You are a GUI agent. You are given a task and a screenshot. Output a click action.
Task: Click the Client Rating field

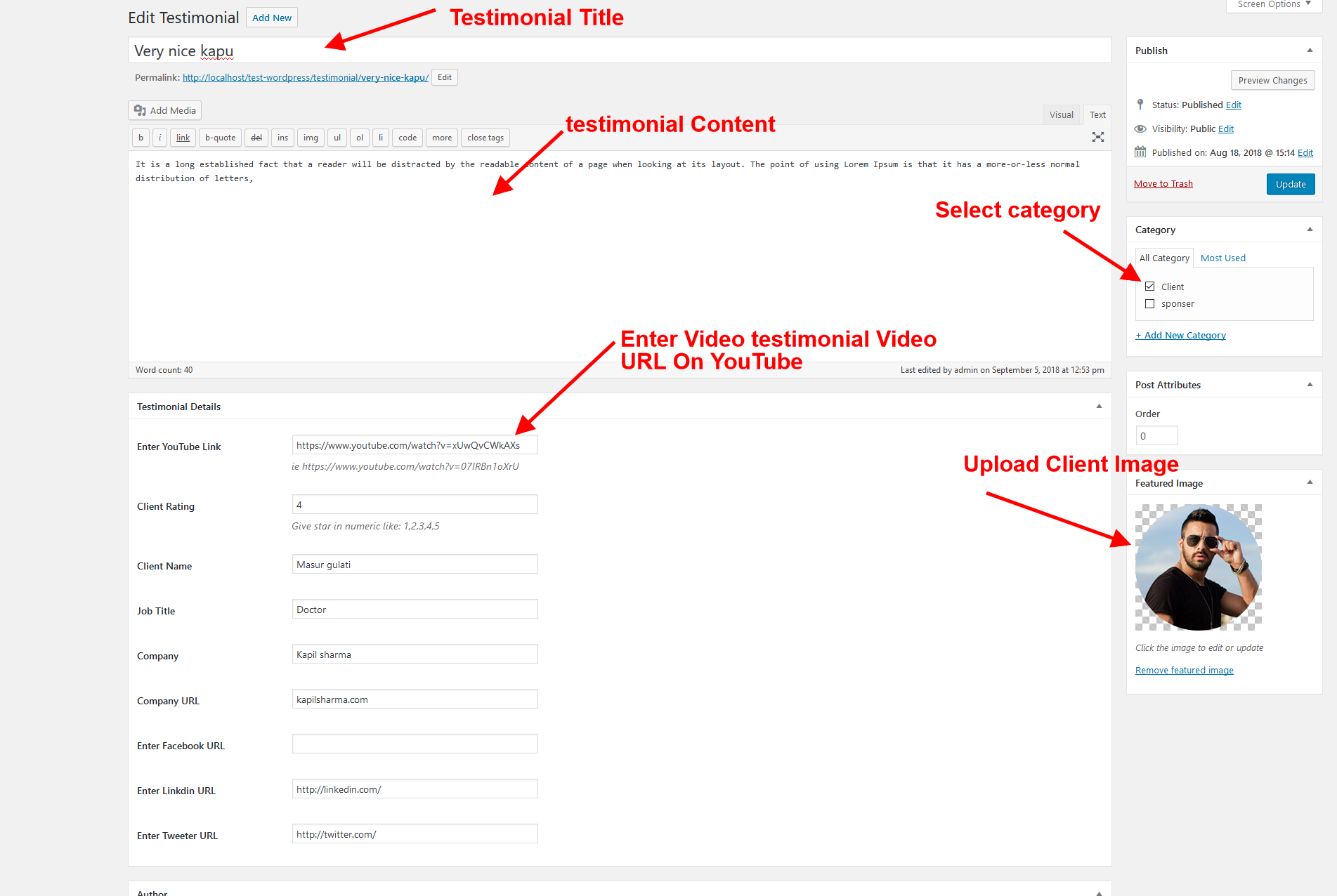415,505
